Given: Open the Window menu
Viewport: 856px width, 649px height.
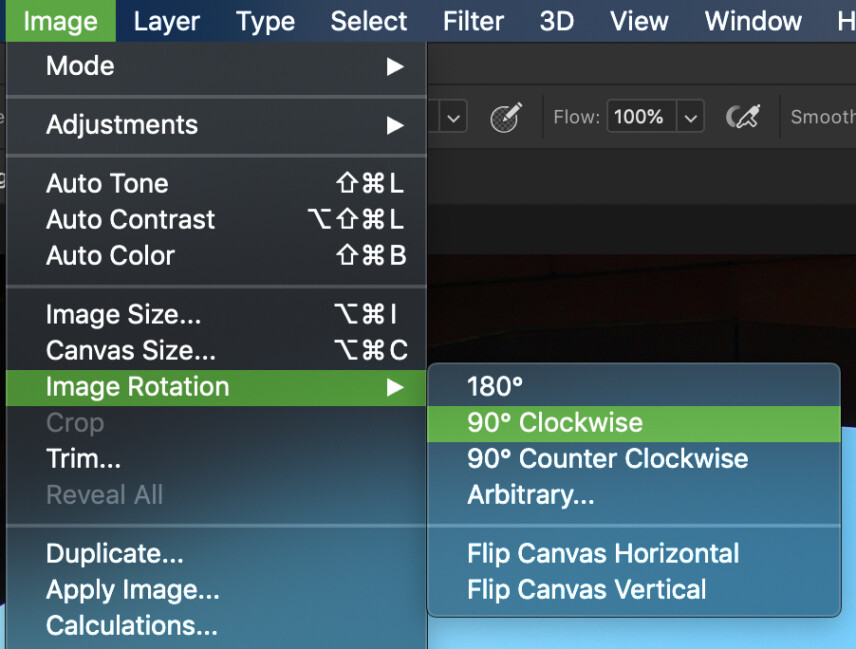Looking at the screenshot, I should click(x=752, y=21).
